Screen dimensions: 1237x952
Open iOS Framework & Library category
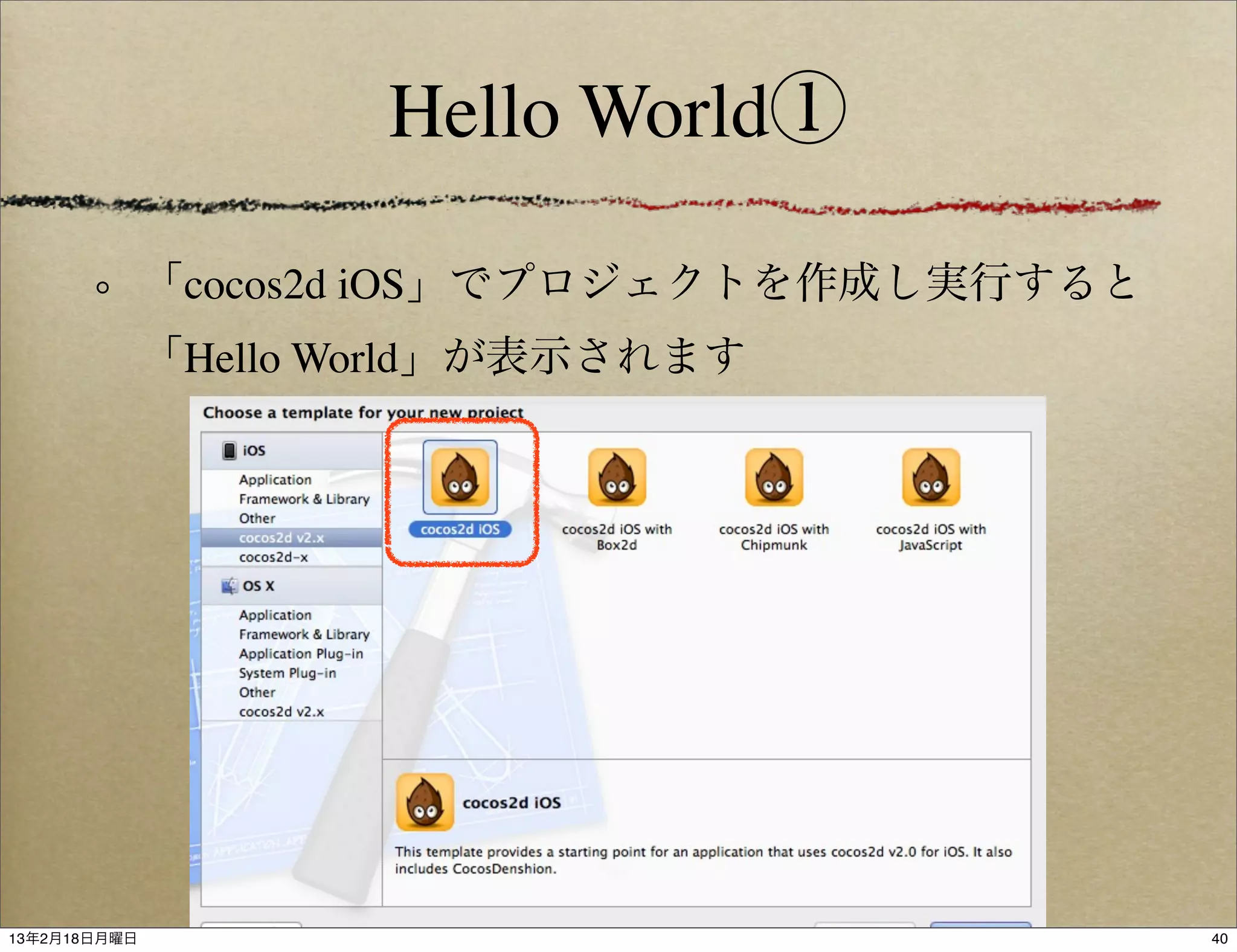click(304, 499)
